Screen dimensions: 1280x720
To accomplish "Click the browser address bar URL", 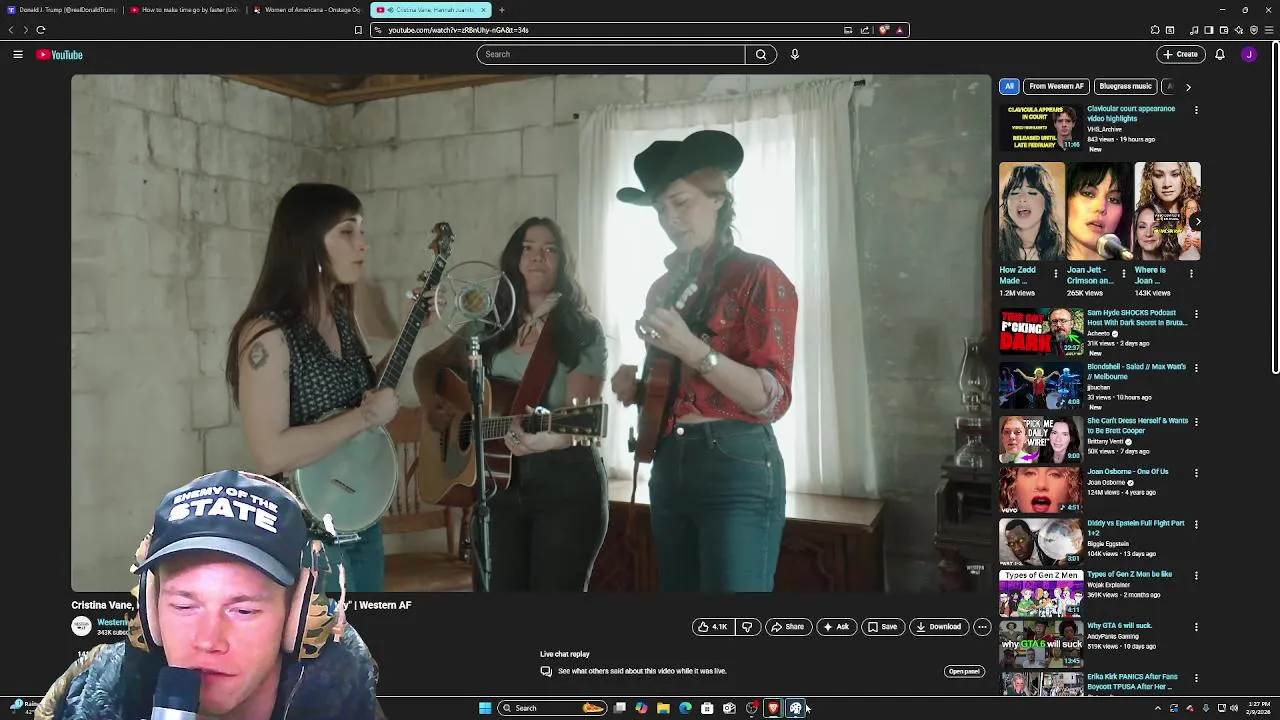I will [458, 30].
